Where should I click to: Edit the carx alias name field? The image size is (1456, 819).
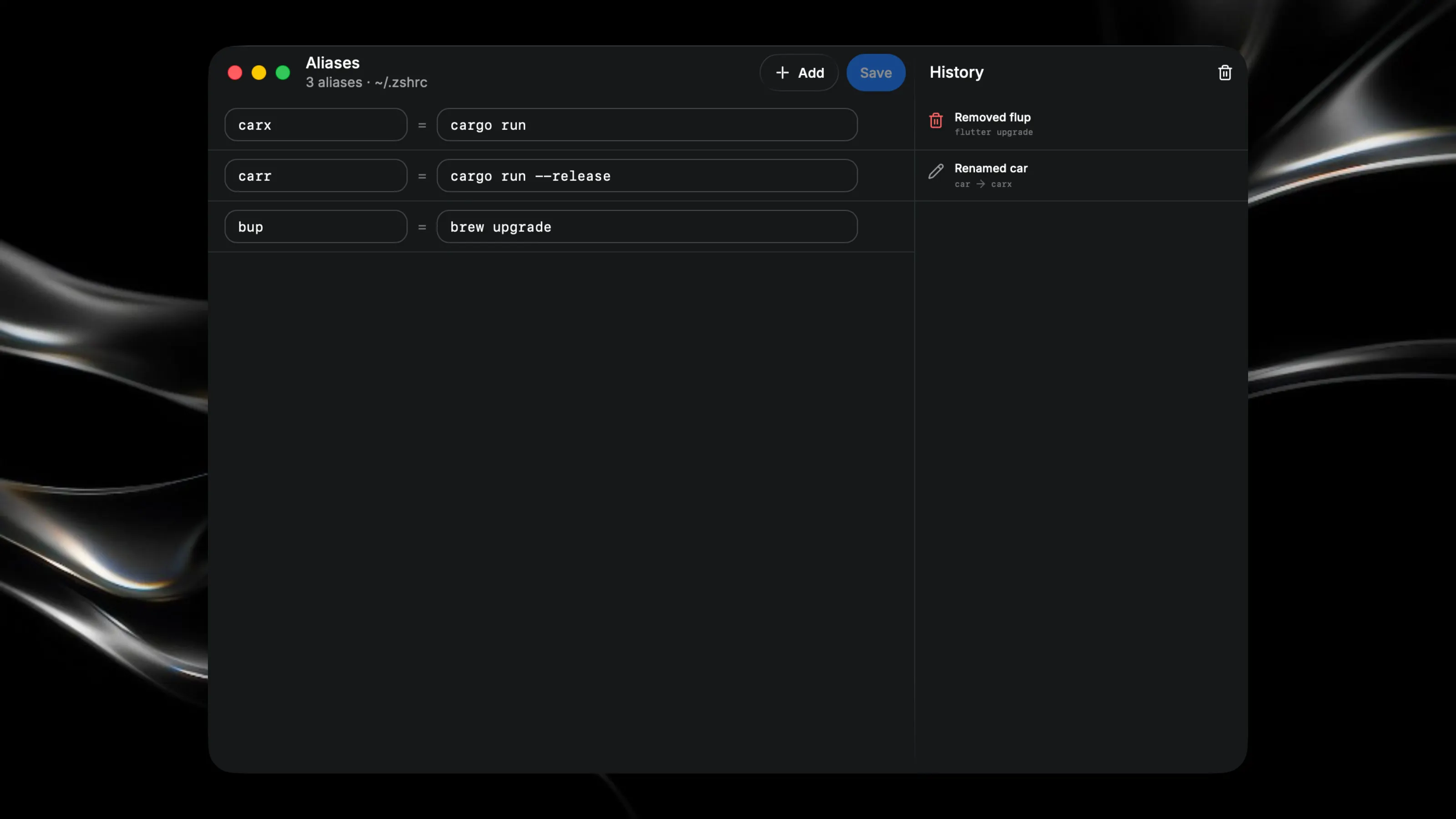click(316, 125)
